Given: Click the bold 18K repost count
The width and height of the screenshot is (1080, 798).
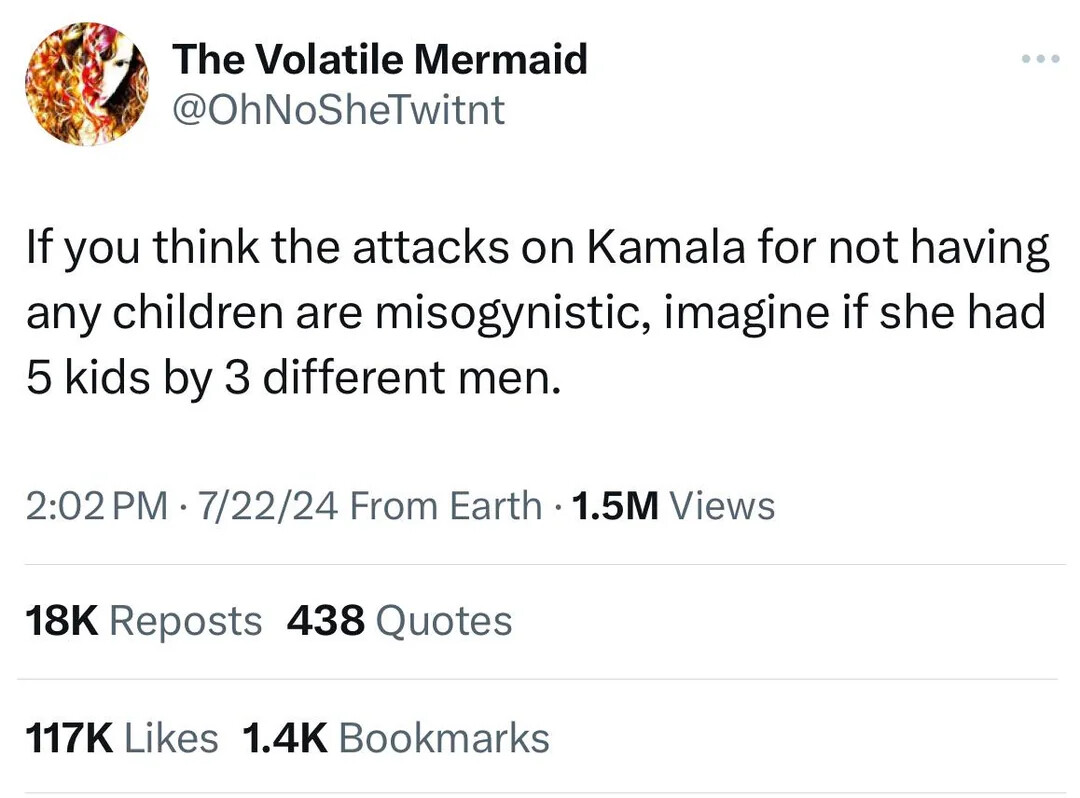Looking at the screenshot, I should pyautogui.click(x=60, y=621).
